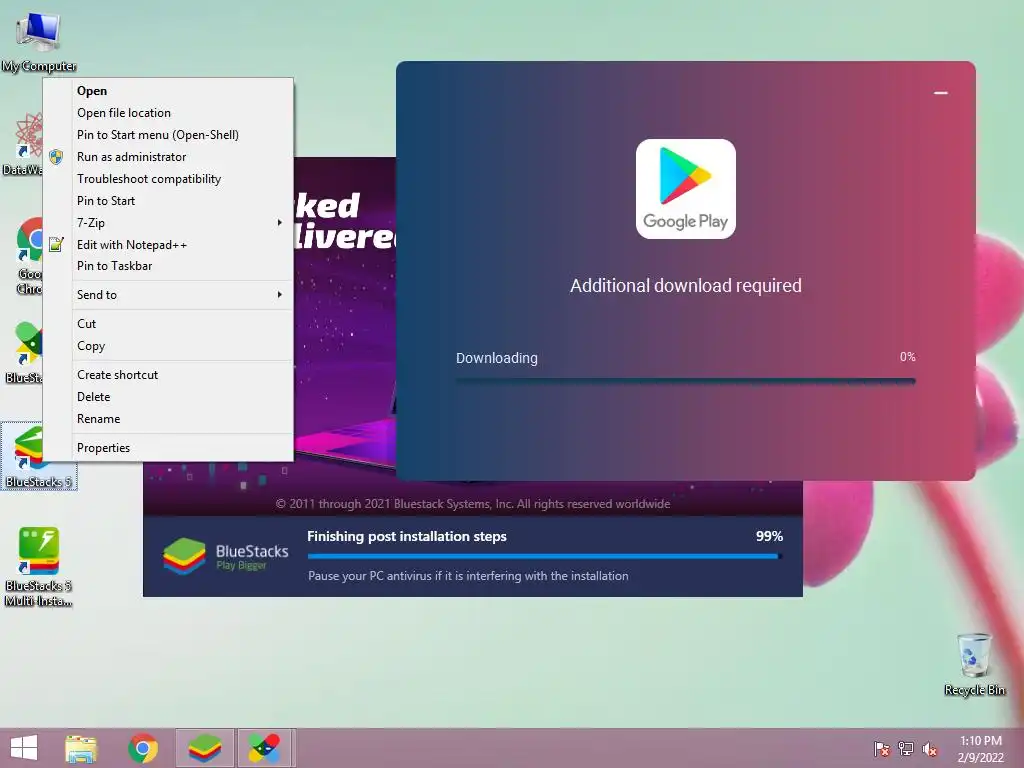
Task: Click the muted volume tray icon
Action: 930,749
